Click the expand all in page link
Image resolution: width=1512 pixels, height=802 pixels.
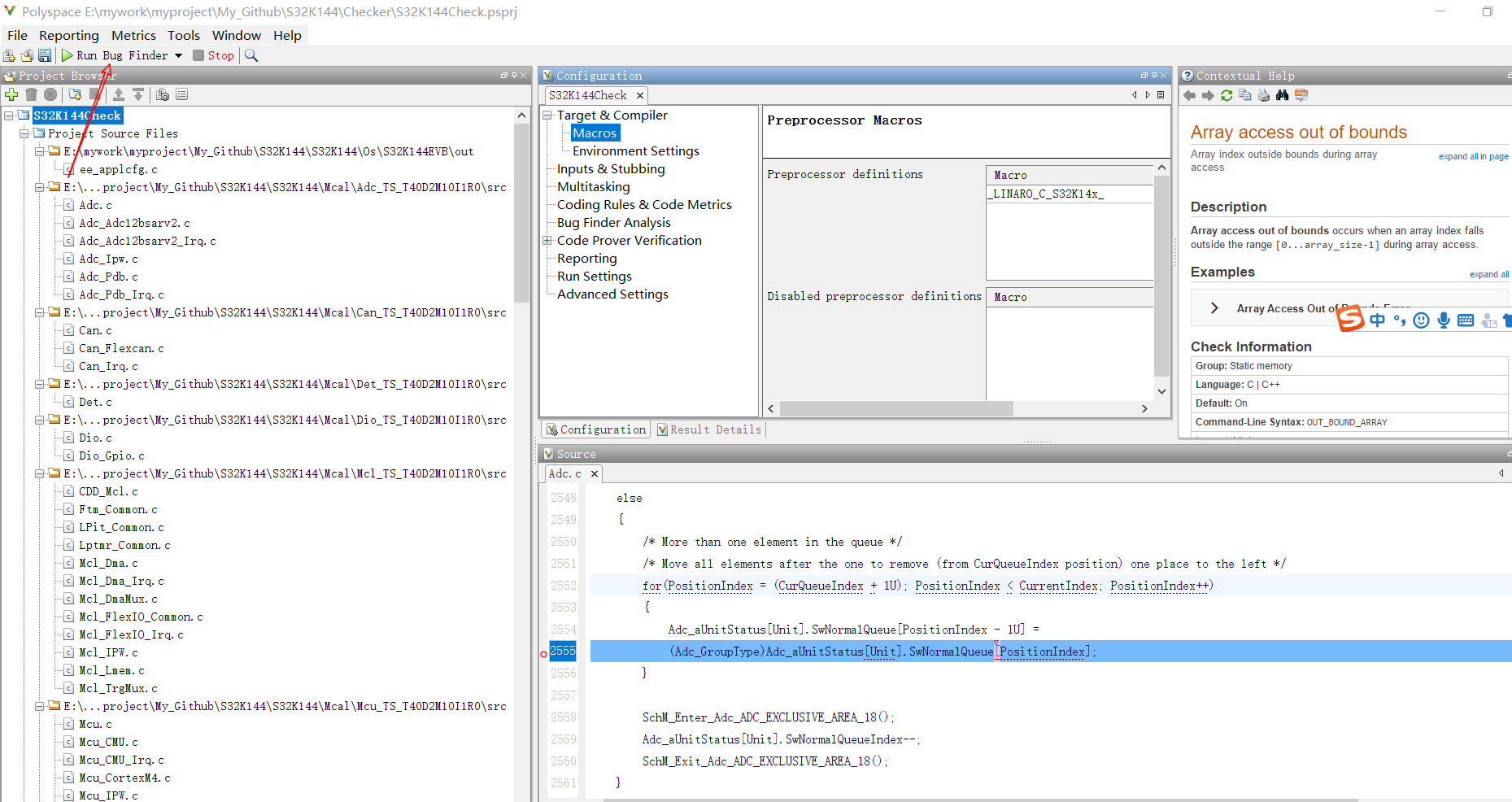[1473, 156]
